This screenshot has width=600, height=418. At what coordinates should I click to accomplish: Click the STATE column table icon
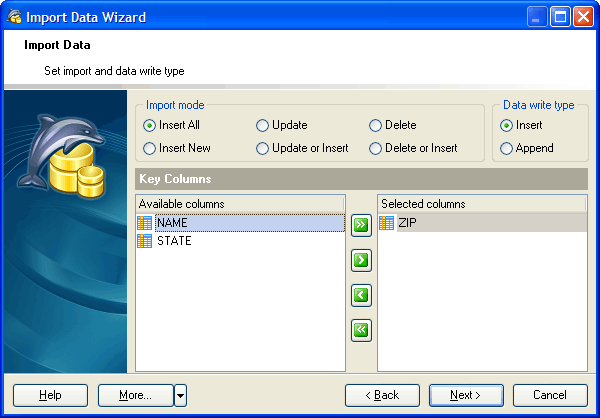(x=145, y=241)
